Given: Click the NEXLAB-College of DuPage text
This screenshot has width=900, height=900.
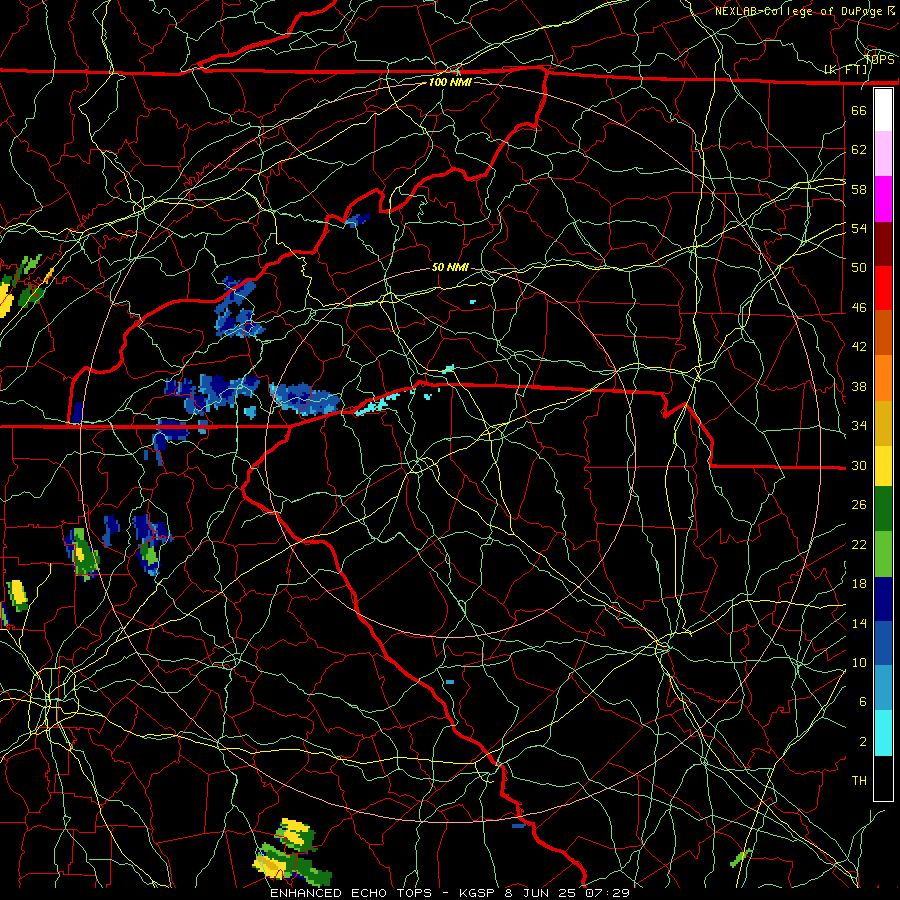Looking at the screenshot, I should pyautogui.click(x=800, y=11).
